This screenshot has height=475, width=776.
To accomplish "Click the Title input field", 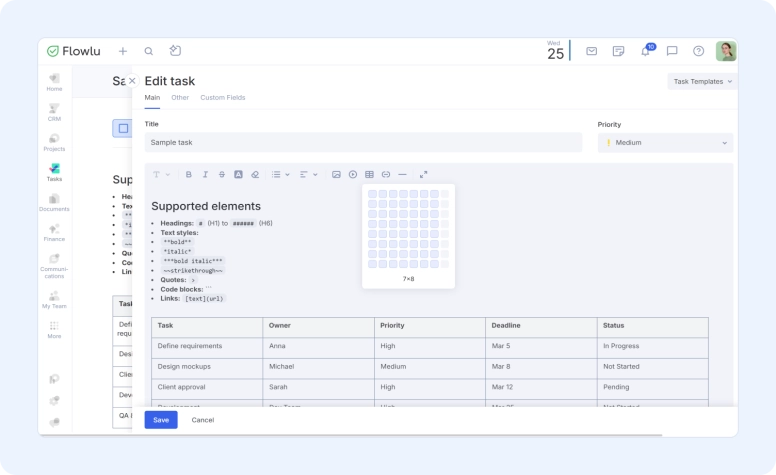I will [x=363, y=143].
